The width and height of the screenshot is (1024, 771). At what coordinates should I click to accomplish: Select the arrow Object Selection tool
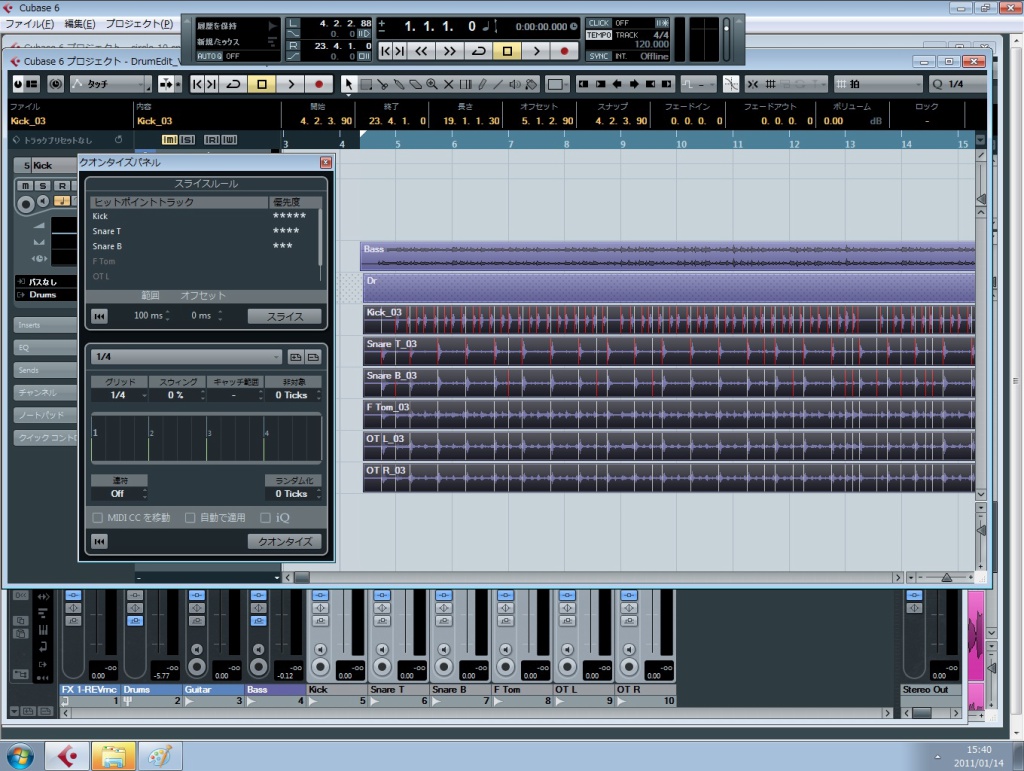(x=349, y=84)
